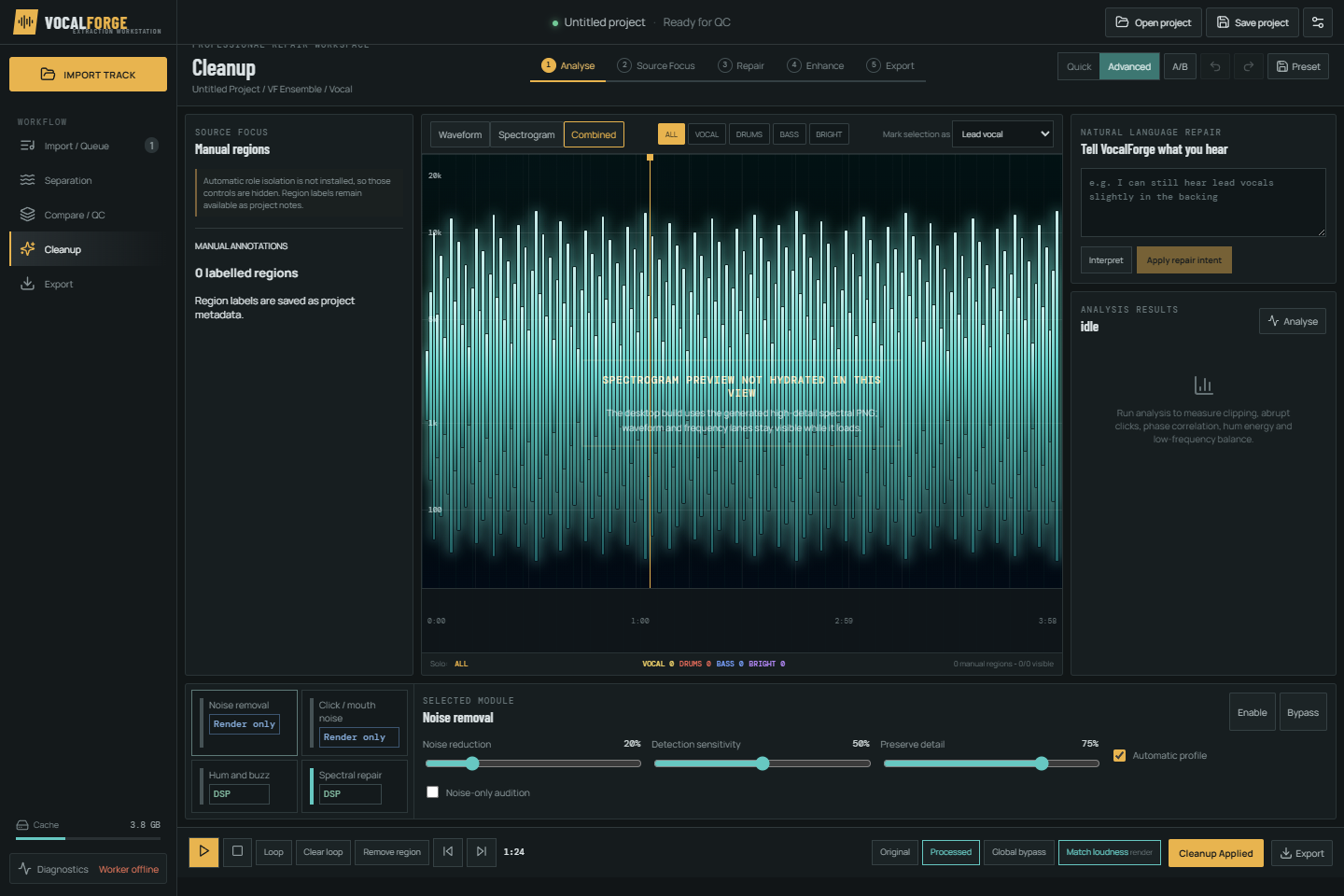Click the Stop square button
Screen dimensions: 1344x896
pyautogui.click(x=237, y=851)
